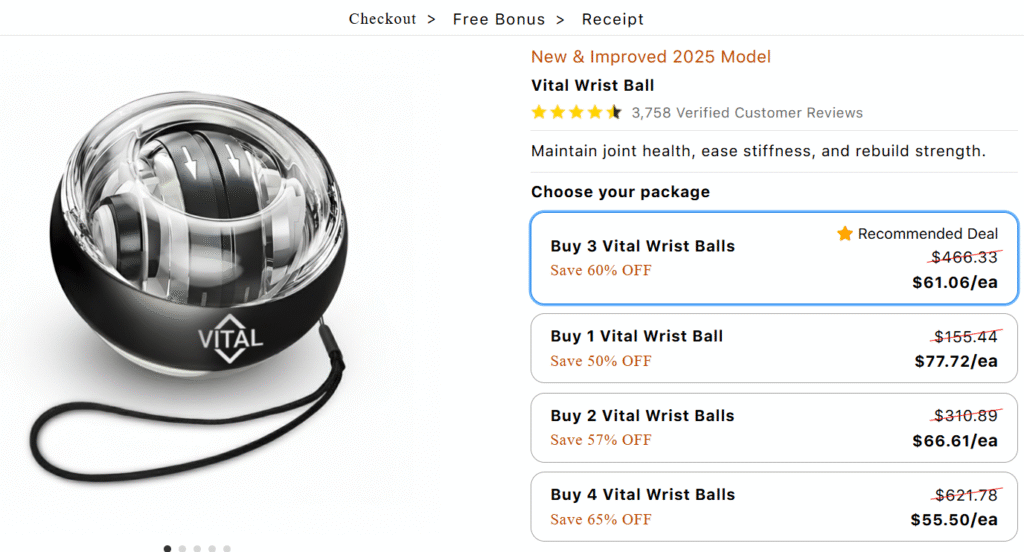The image size is (1024, 552).
Task: Go to the second image carousel dot
Action: (x=182, y=548)
